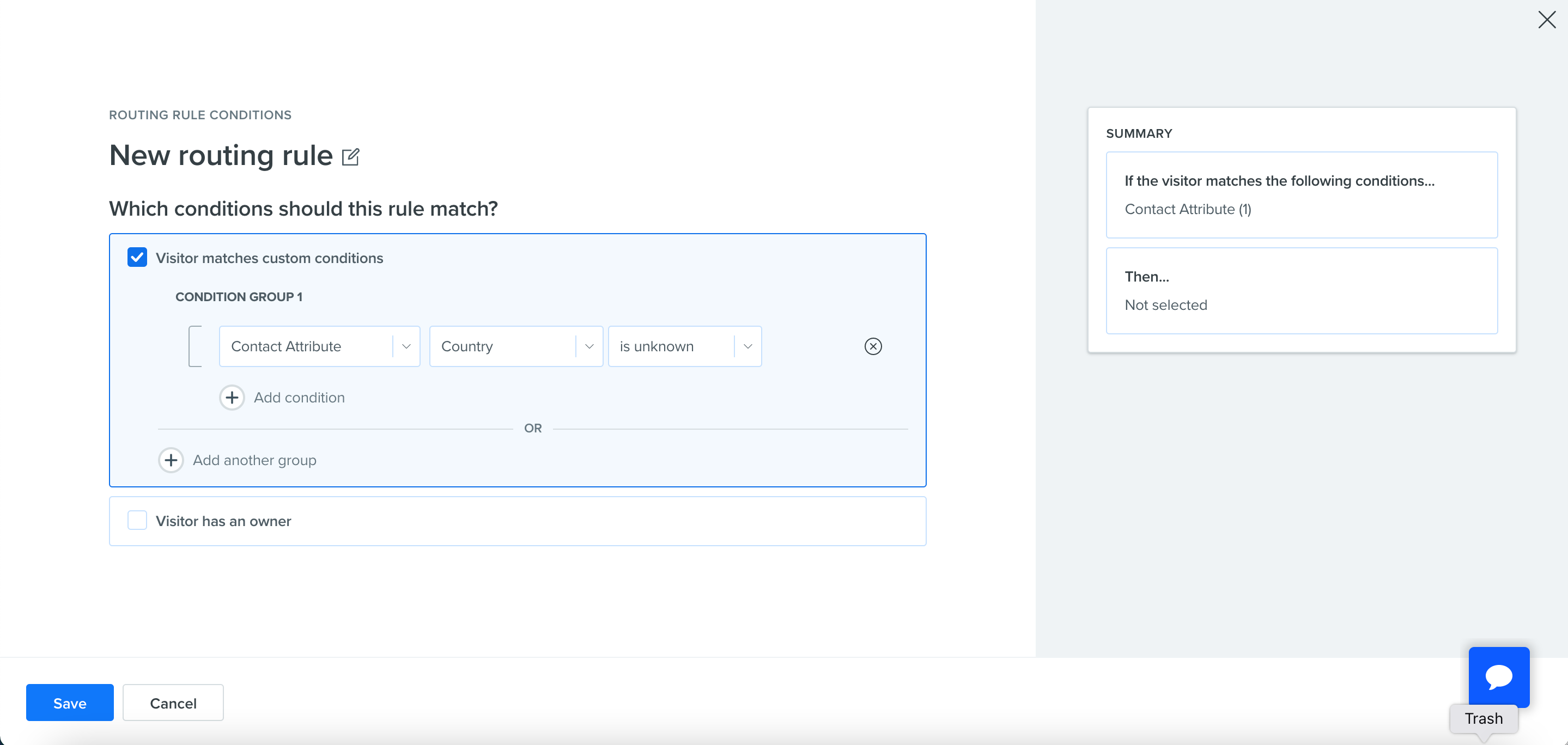Remove the Country condition with circled X
The width and height of the screenshot is (1568, 745).
pos(873,346)
